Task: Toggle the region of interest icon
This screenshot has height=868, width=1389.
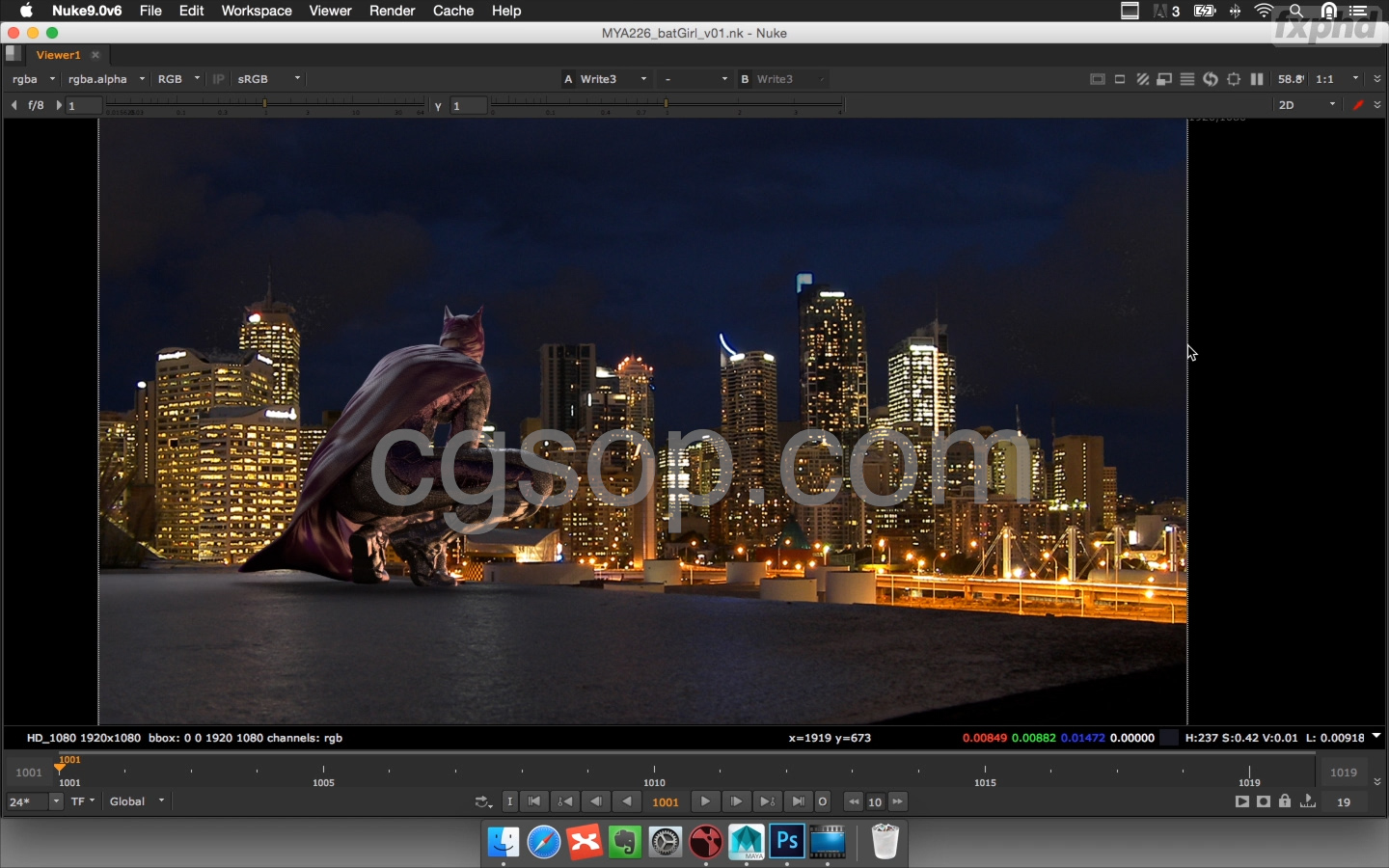Action: click(x=1120, y=79)
